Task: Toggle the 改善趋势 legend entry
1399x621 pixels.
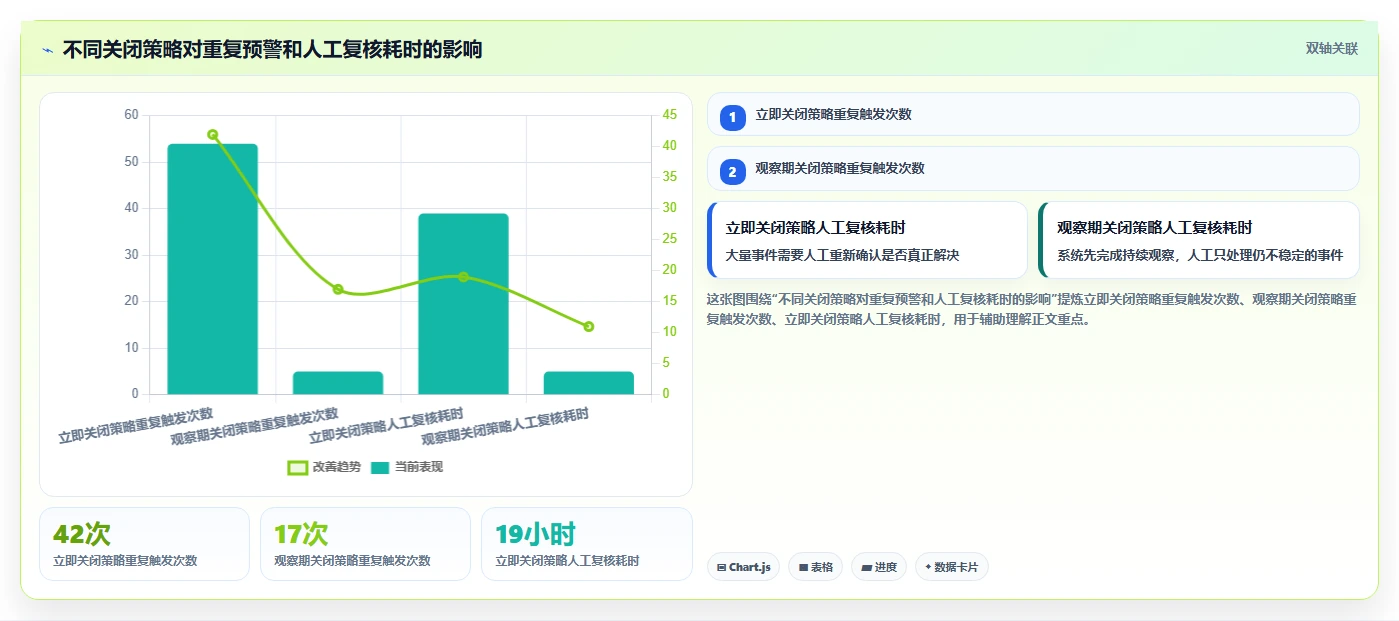Action: point(323,467)
